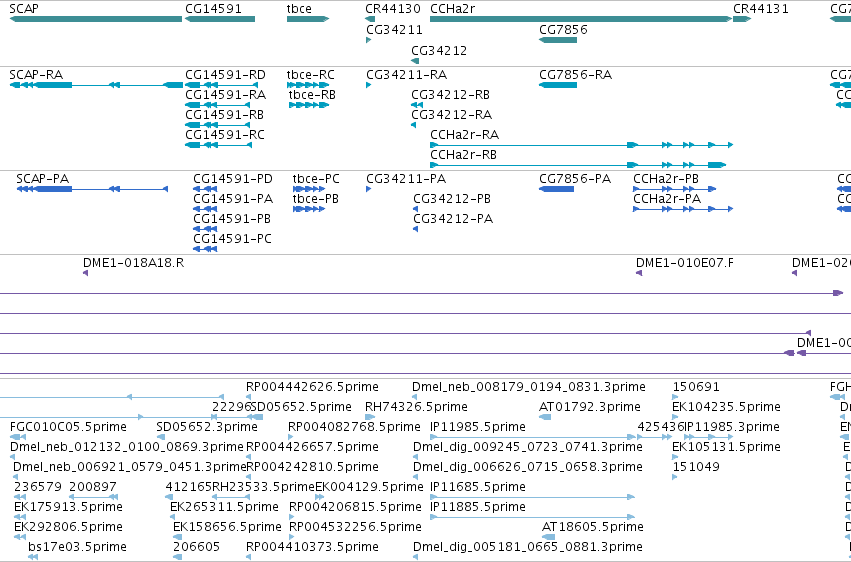Select the CR44130 gene label

[393, 9]
